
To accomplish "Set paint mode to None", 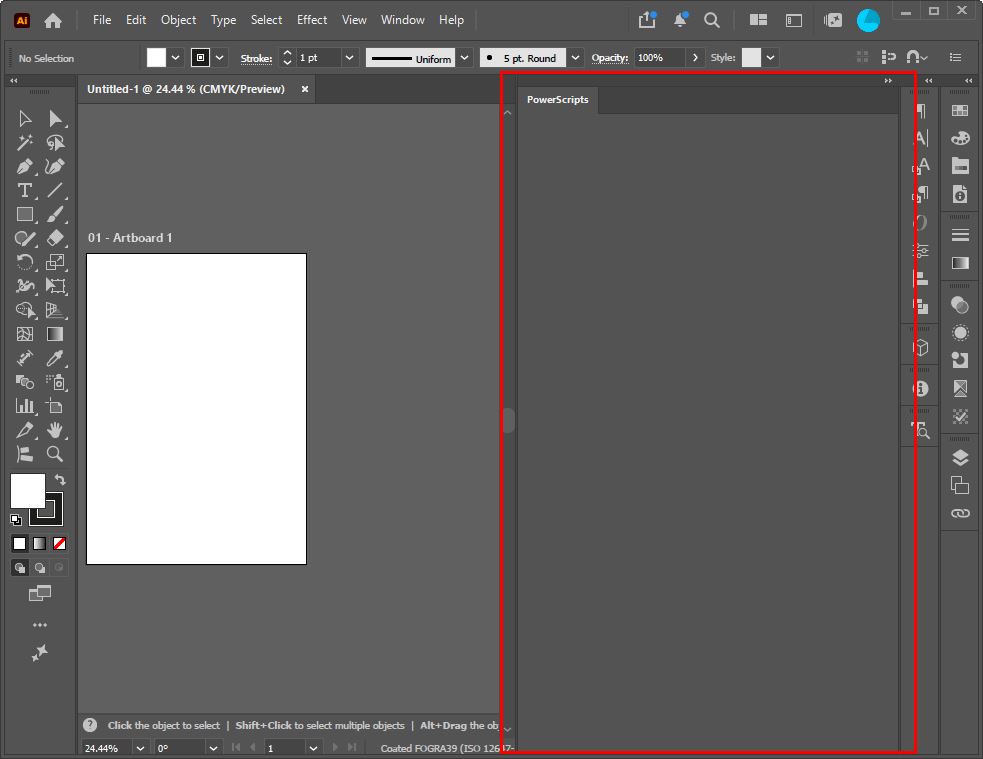I will click(x=60, y=543).
